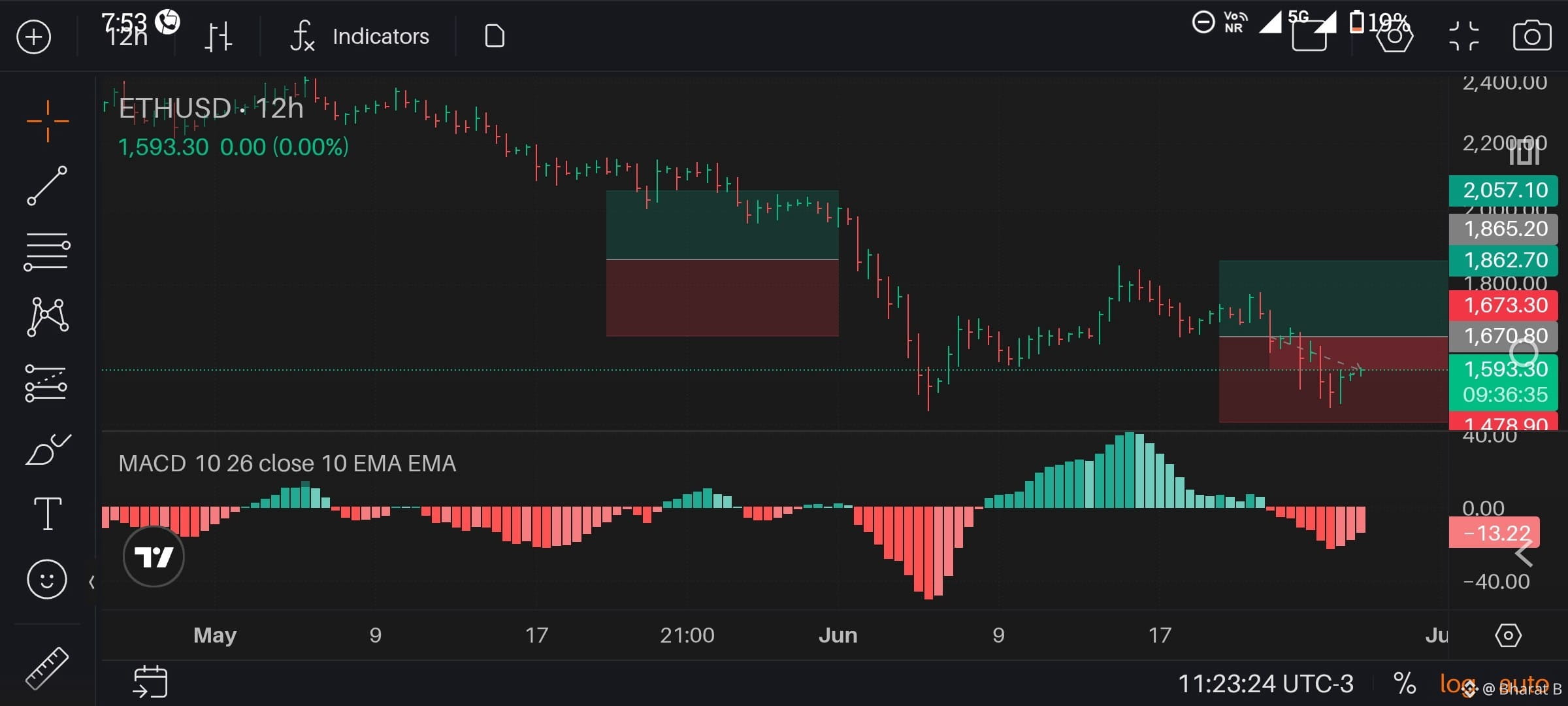Screen dimensions: 1568x706
Task: Exit fullscreen with the collapse icon
Action: pyautogui.click(x=1463, y=37)
